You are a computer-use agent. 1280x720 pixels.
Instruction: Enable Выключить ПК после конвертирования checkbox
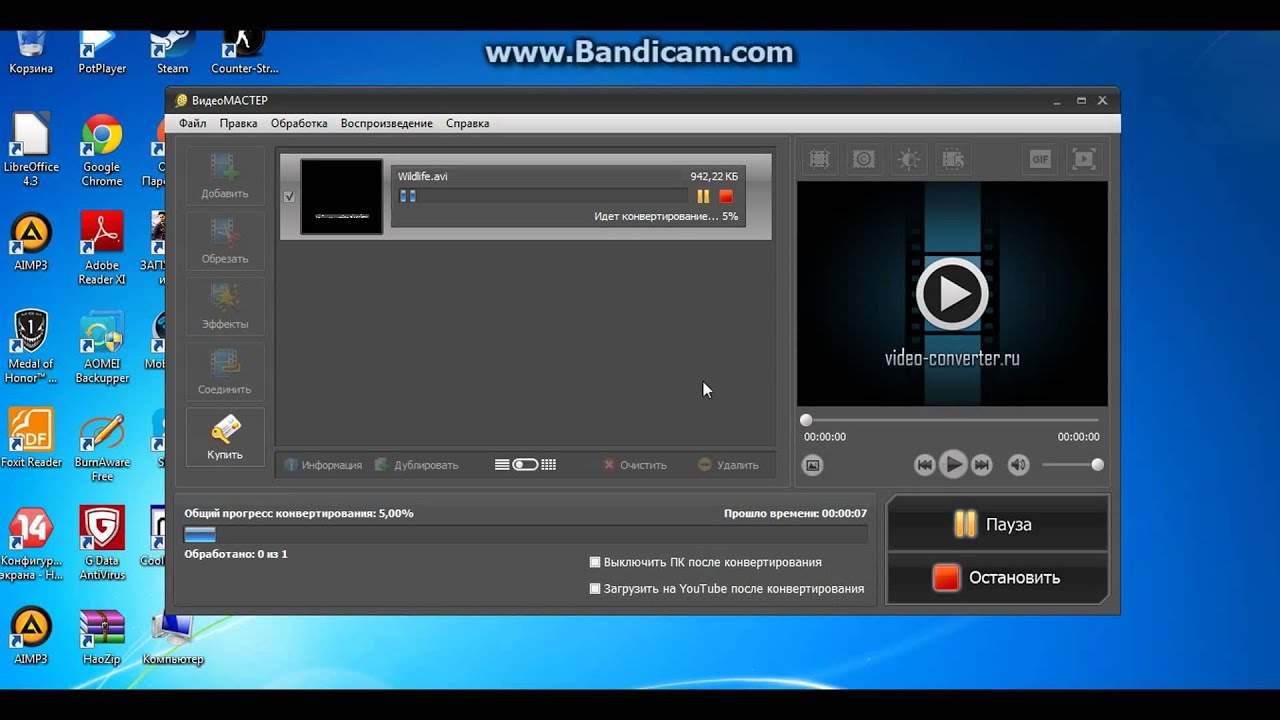(x=595, y=562)
